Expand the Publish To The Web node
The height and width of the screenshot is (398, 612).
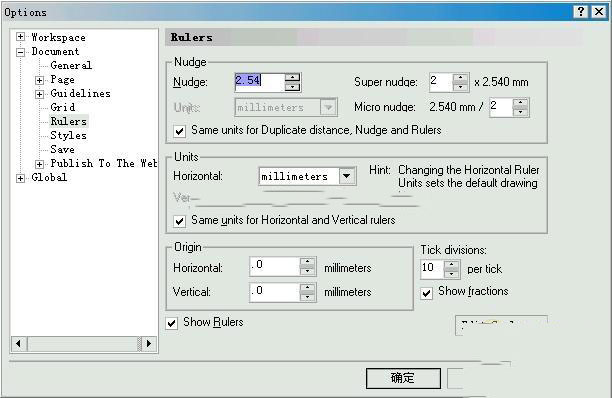39,164
